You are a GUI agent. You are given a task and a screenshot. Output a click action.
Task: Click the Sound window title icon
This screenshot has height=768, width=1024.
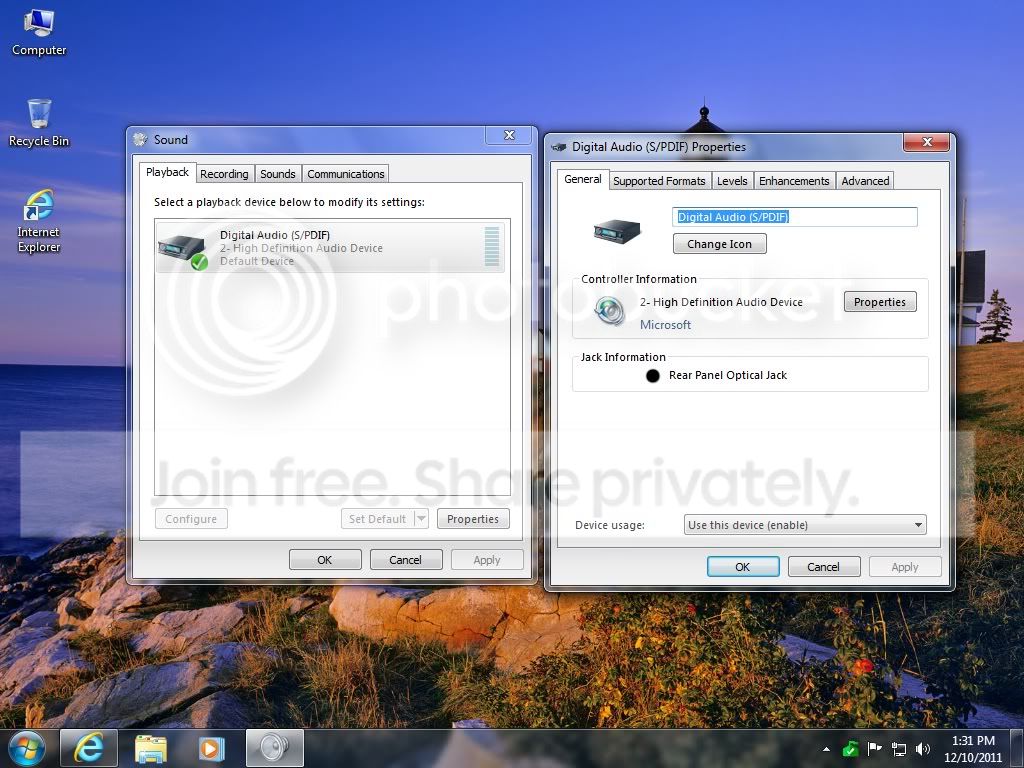point(140,139)
